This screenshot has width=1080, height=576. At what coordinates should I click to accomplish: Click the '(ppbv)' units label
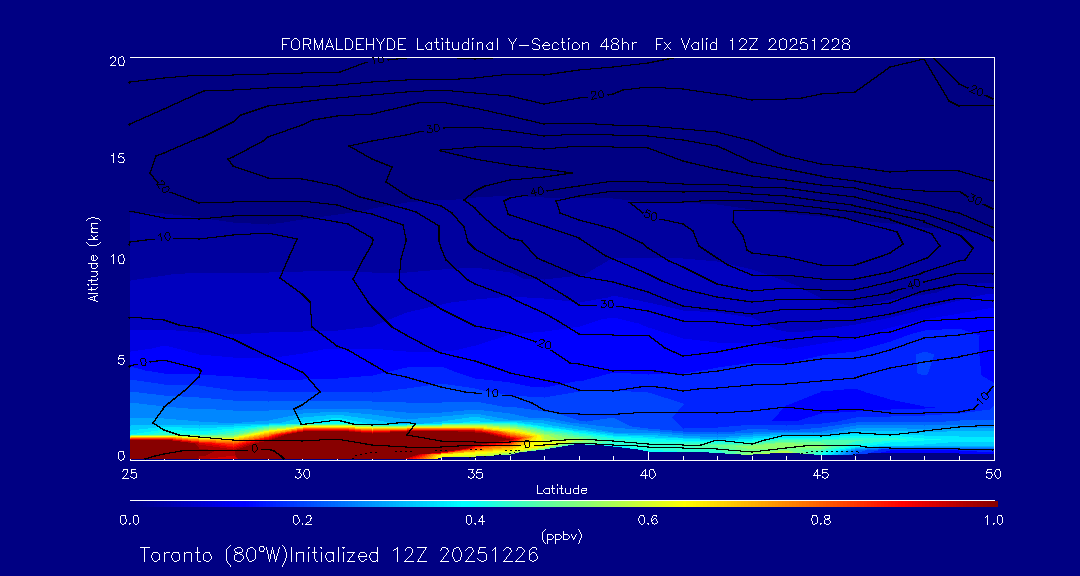coord(561,535)
